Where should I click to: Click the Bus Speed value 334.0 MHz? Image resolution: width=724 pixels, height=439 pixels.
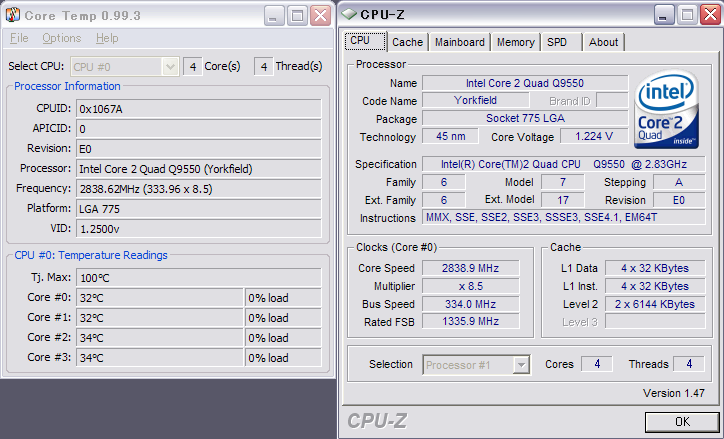coord(471,304)
